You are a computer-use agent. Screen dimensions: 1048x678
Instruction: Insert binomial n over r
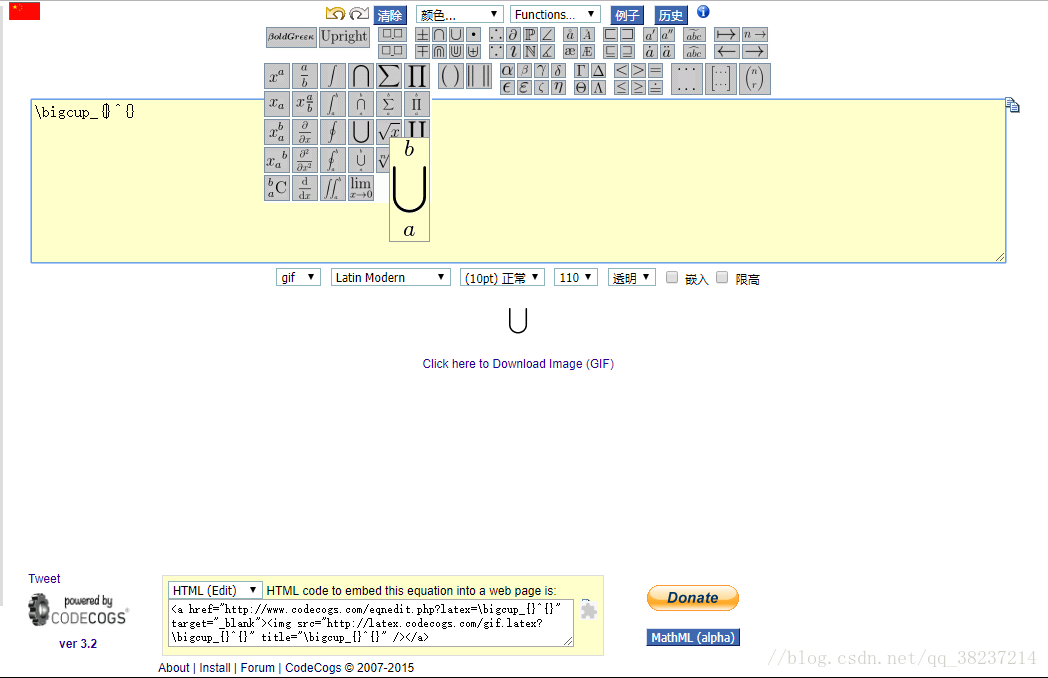point(755,79)
